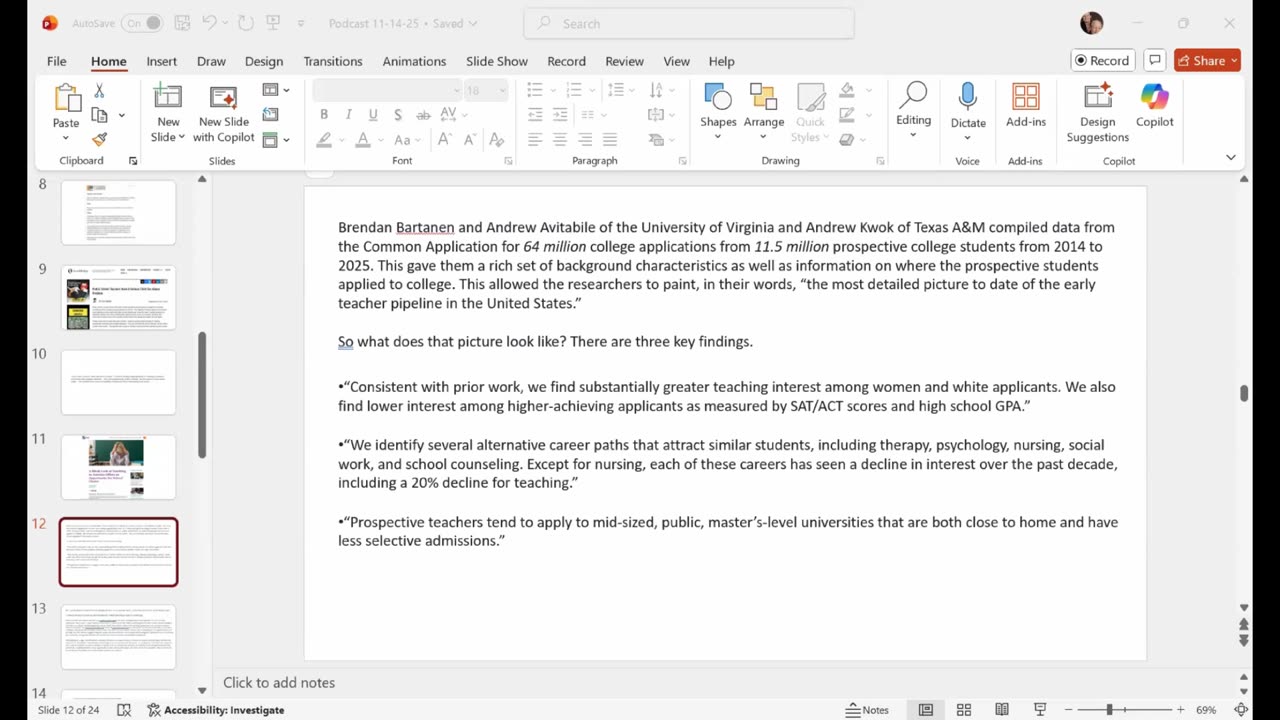Open the slide Layout dropdown
This screenshot has width=1280, height=720.
[276, 90]
